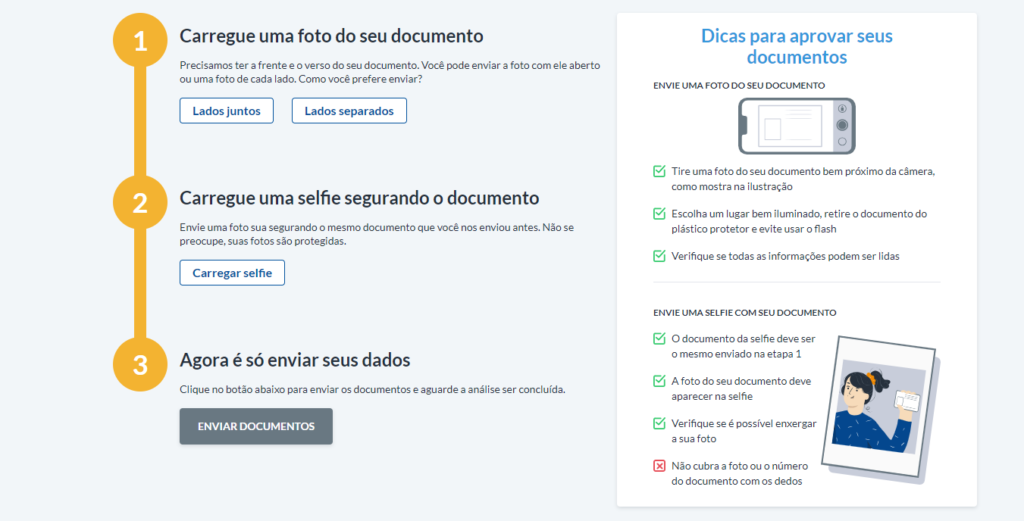Click heading 'Agora é só enviar seus dados'
Screen dimensions: 1024x521
[295, 360]
